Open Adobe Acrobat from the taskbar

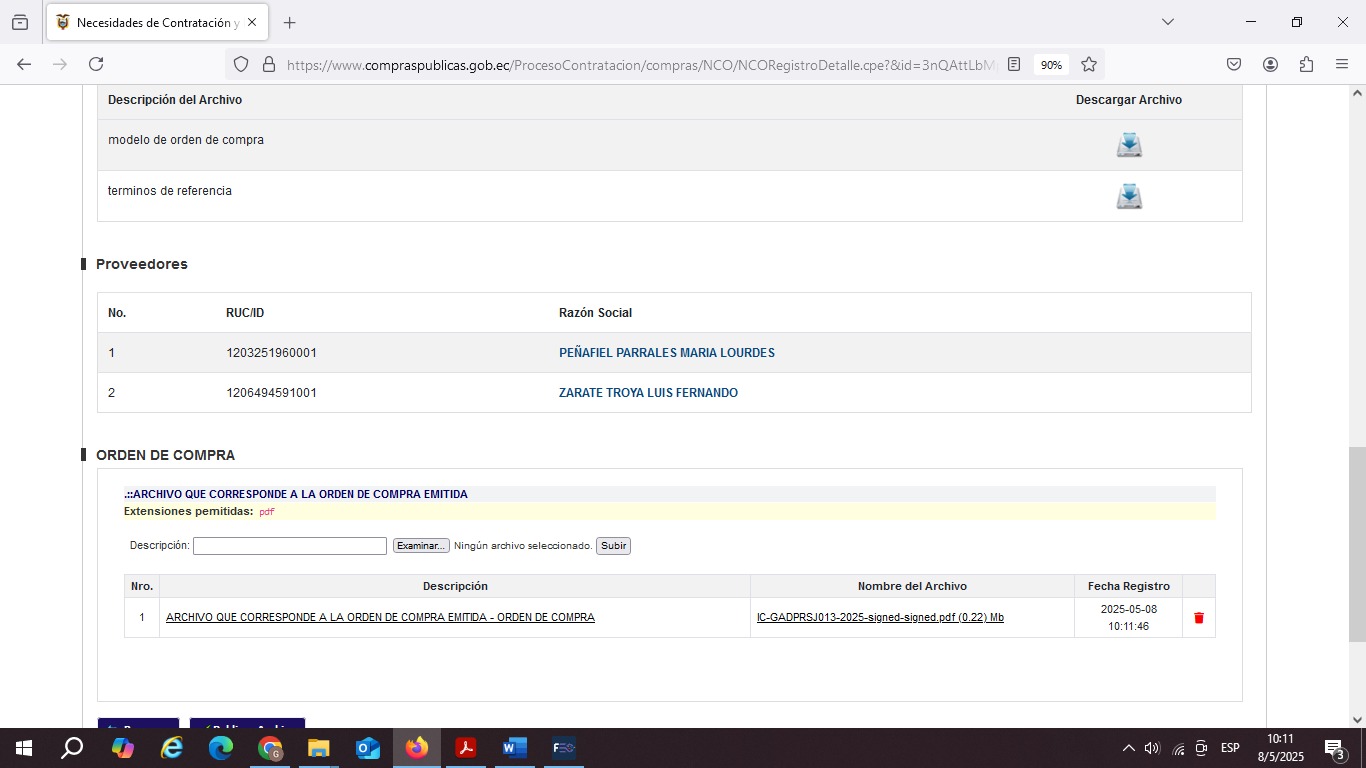point(465,748)
